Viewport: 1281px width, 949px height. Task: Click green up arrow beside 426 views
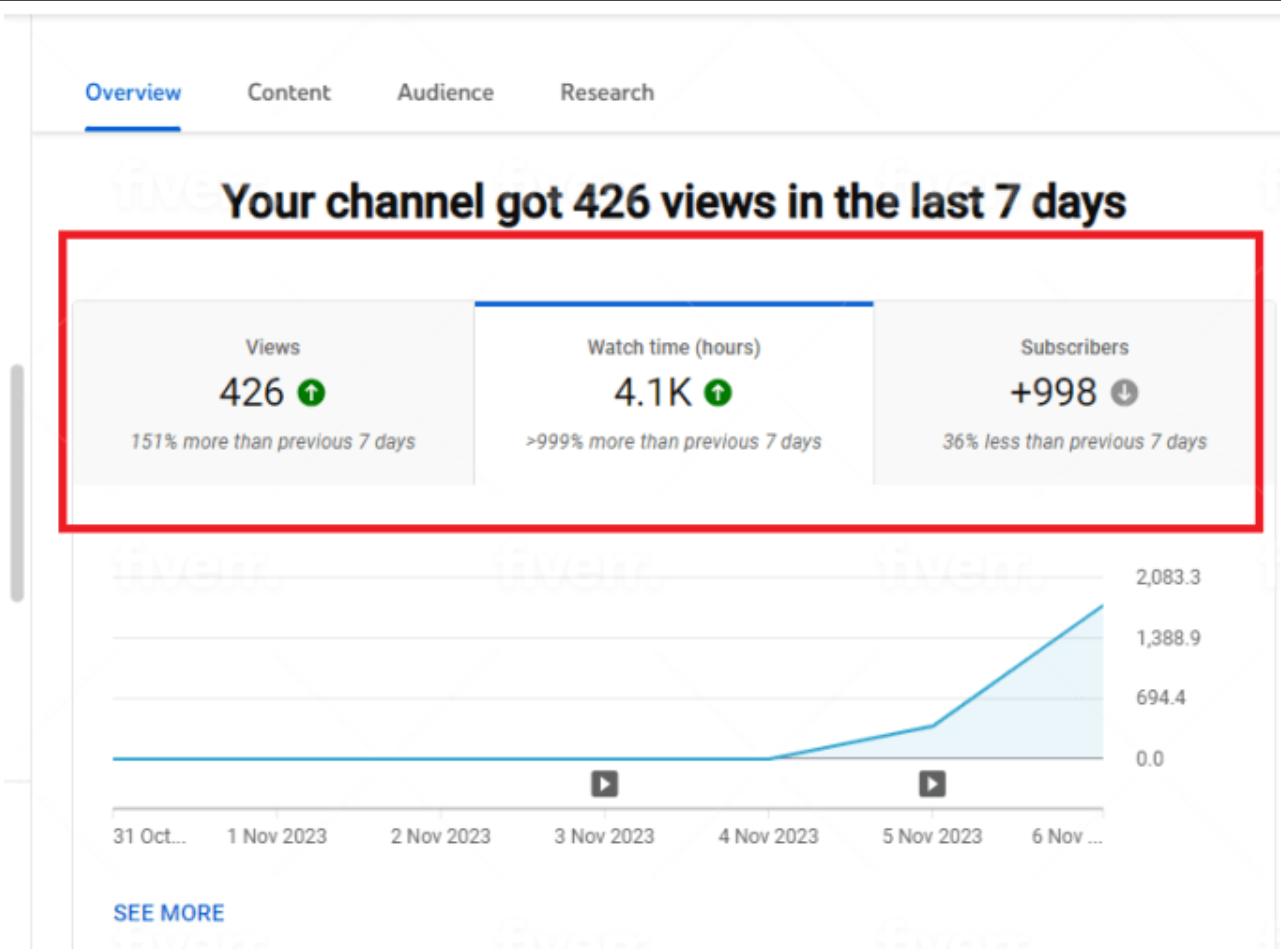(x=311, y=394)
